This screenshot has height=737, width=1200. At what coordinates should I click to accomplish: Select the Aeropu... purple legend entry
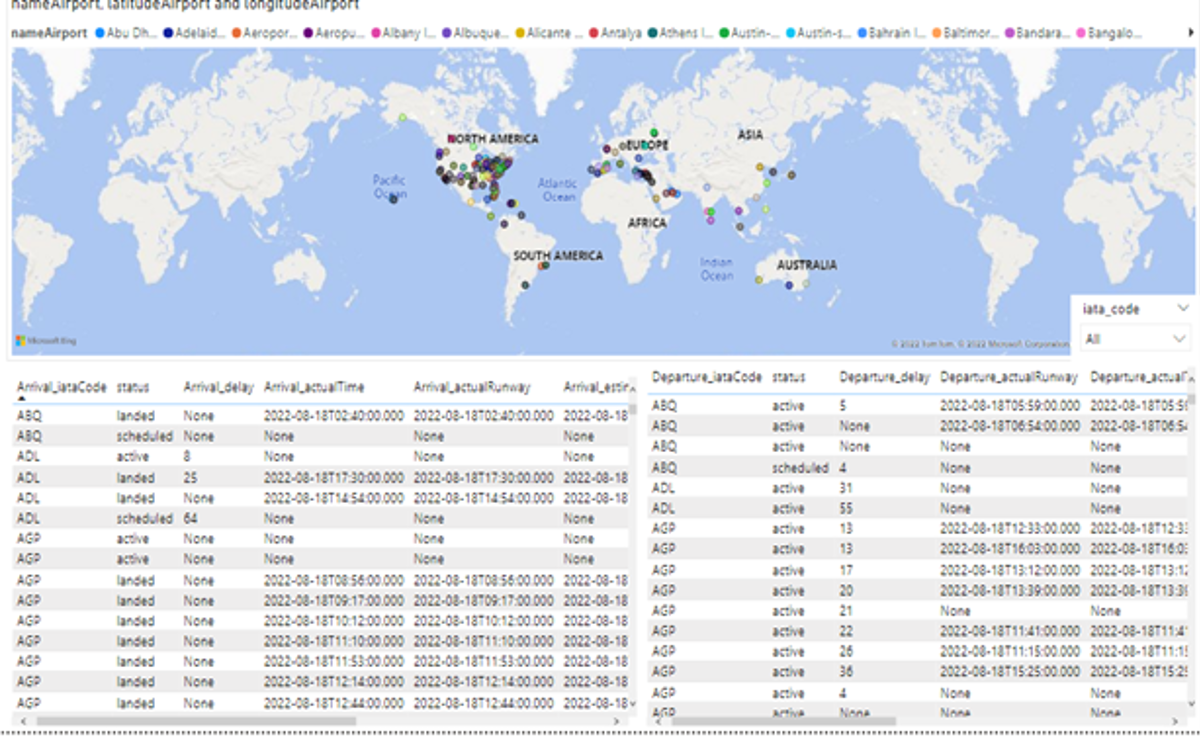pos(334,33)
